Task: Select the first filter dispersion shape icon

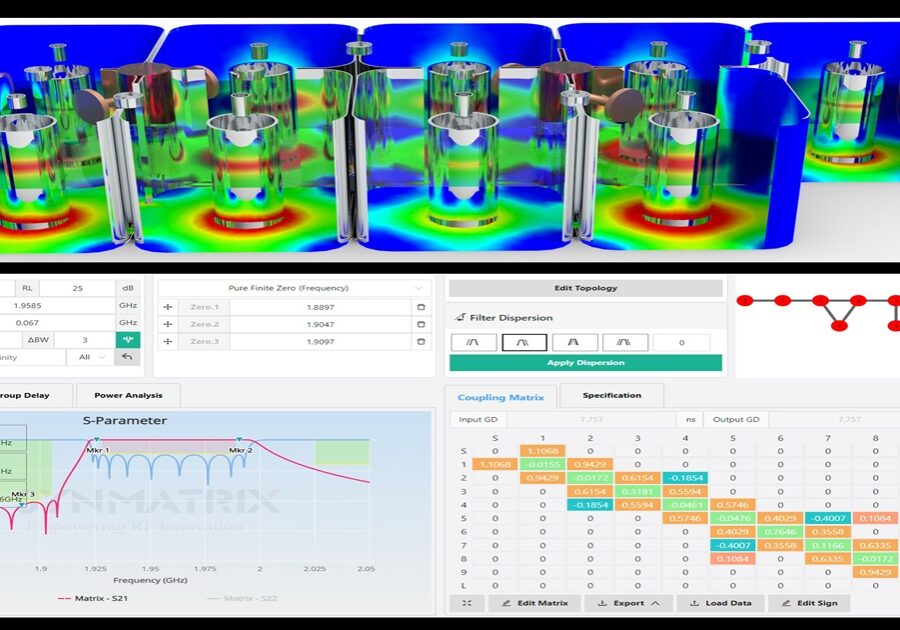Action: coord(473,342)
